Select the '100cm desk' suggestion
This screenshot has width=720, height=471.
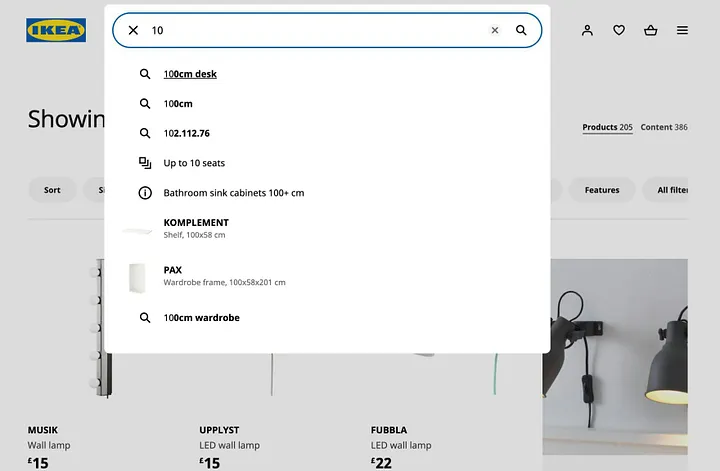(190, 74)
